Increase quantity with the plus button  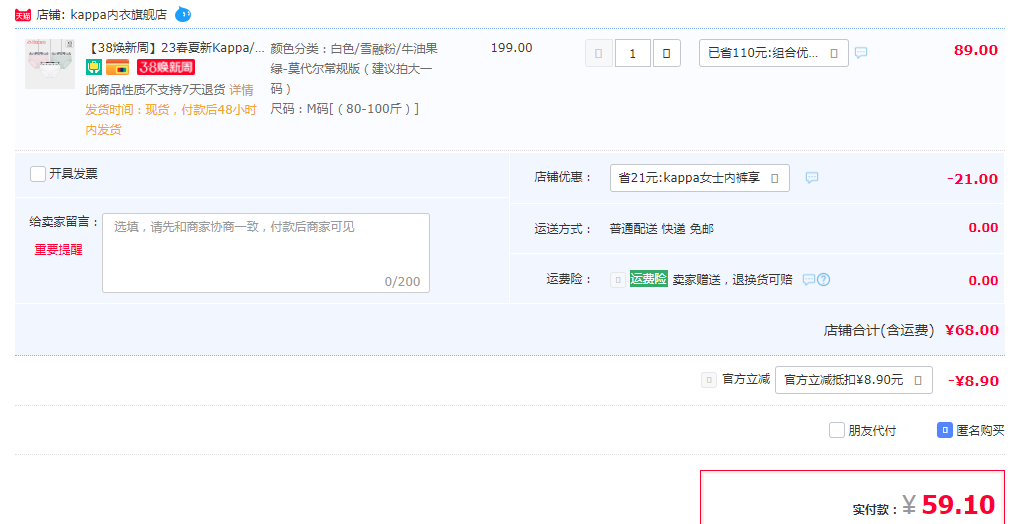667,53
